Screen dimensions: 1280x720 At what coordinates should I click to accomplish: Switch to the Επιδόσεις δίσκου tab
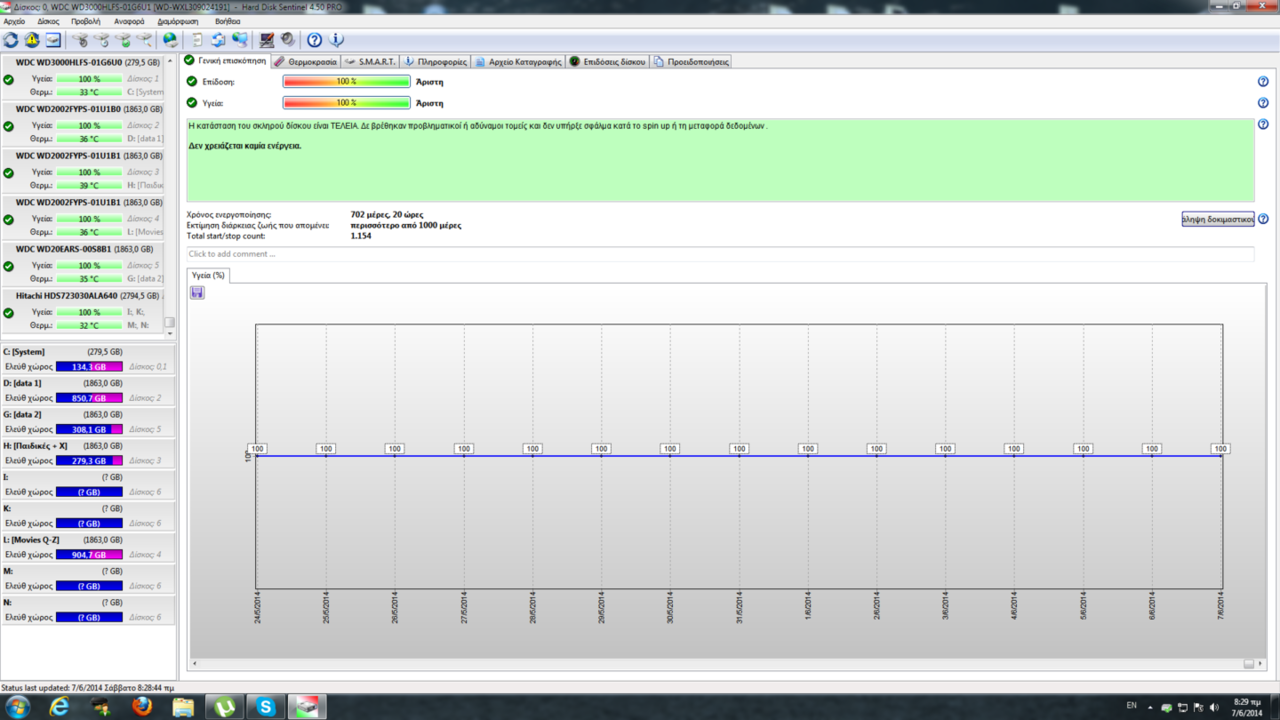(607, 61)
